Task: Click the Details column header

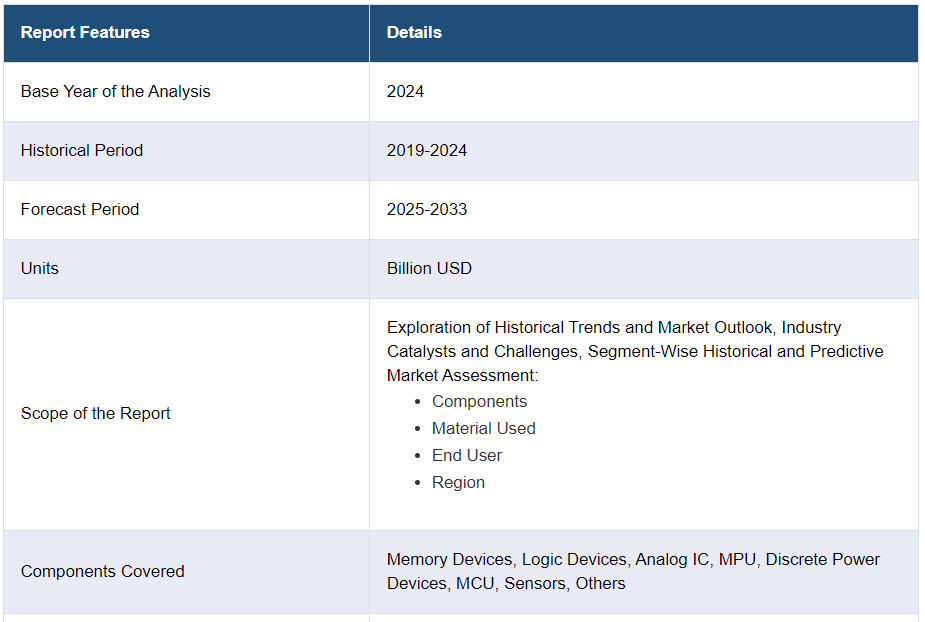Action: 414,32
